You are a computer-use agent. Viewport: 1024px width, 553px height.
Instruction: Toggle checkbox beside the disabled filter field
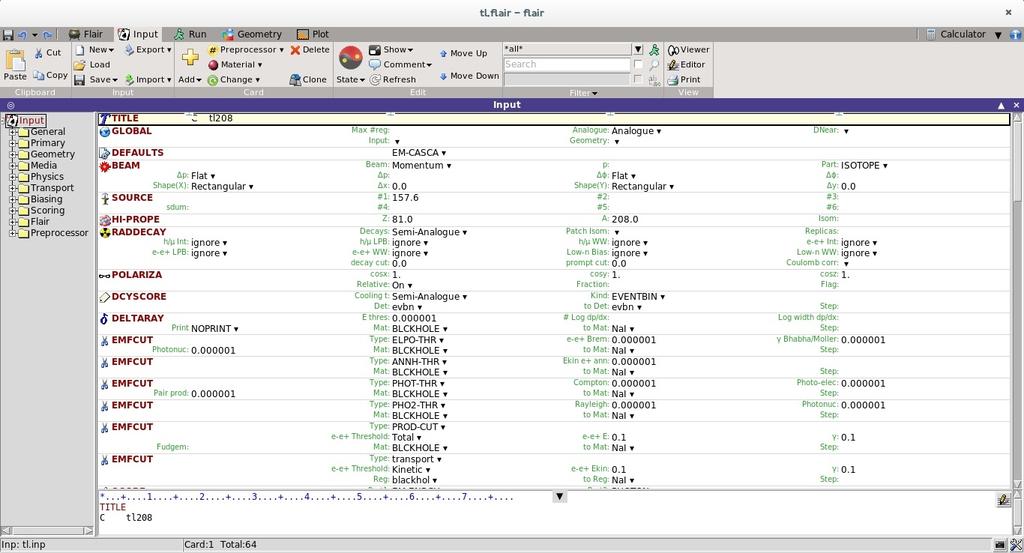(x=638, y=79)
